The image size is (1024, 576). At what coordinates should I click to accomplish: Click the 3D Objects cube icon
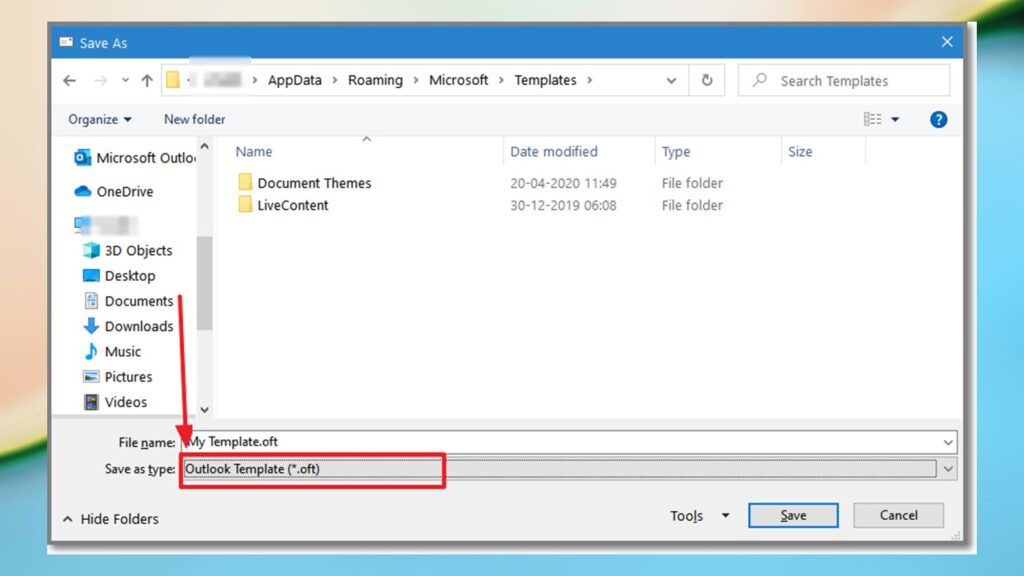click(91, 251)
